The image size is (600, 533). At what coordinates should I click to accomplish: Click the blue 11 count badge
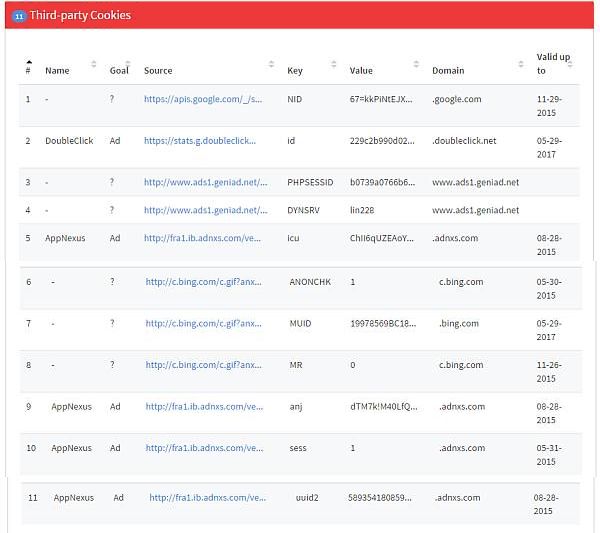[18, 16]
